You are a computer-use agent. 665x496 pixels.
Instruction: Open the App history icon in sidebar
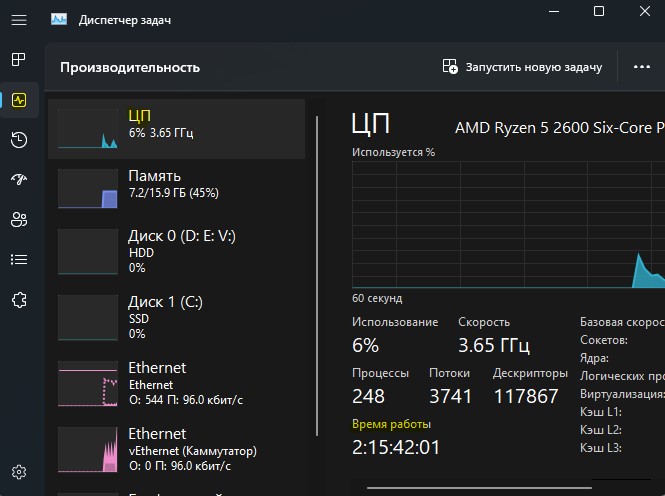coord(19,140)
